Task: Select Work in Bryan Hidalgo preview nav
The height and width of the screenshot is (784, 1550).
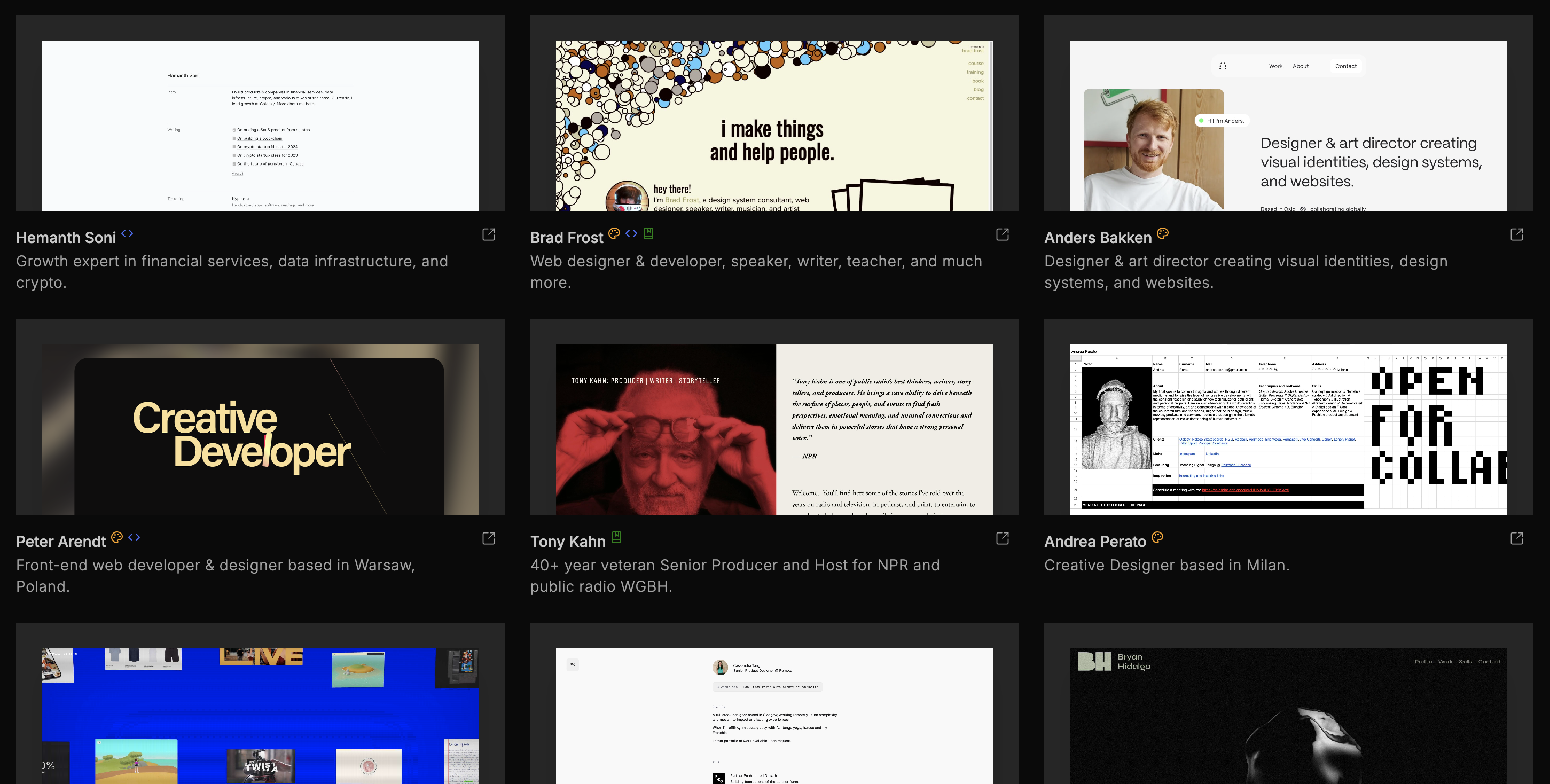Action: [1445, 662]
